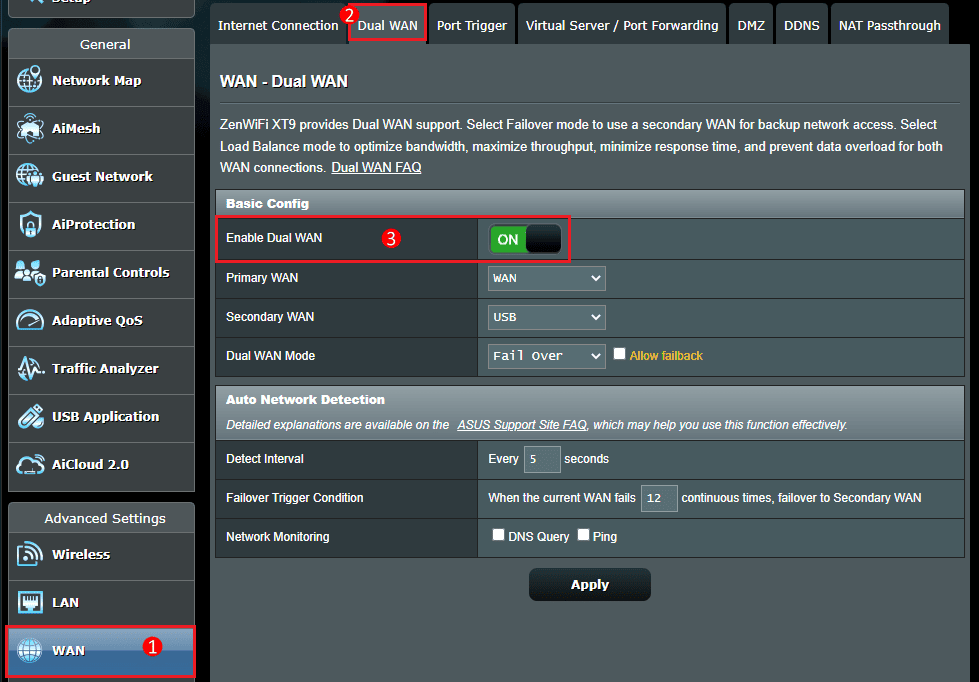Check the Allow failback checkbox
979x682 pixels.
[620, 354]
